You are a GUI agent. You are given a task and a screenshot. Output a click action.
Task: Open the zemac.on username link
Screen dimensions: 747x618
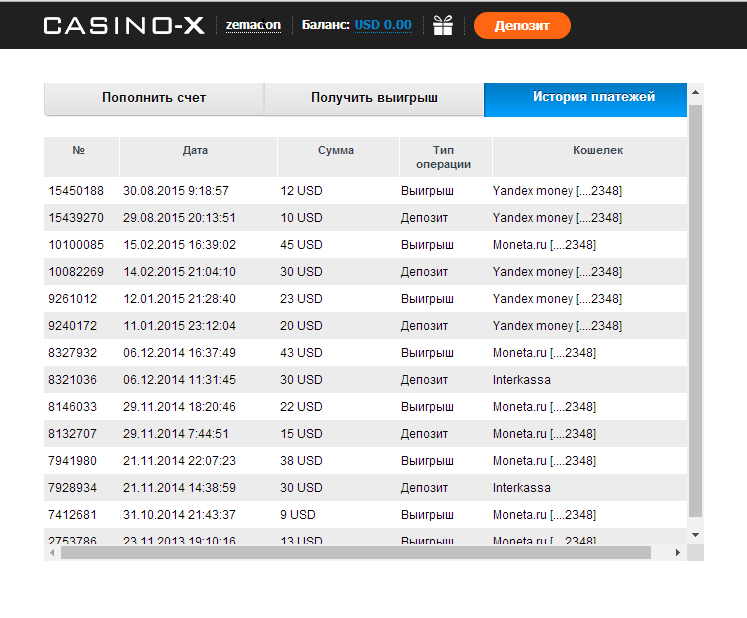click(253, 25)
